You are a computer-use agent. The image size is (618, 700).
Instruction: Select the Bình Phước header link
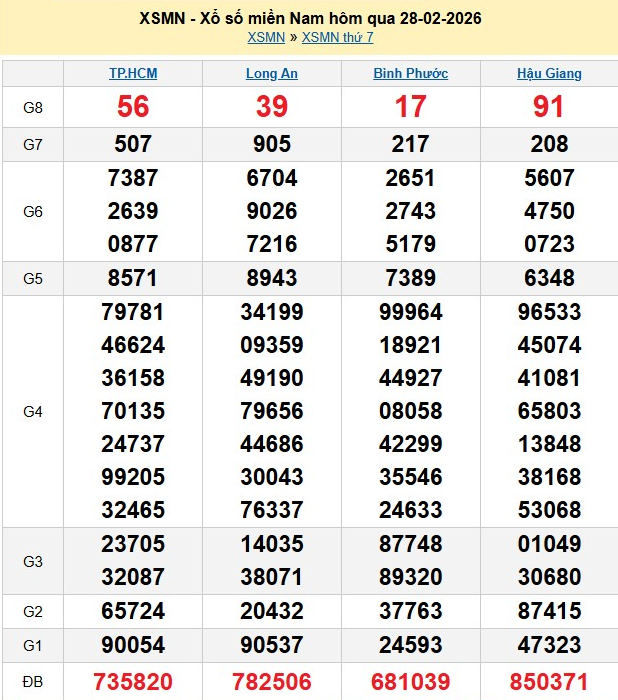point(410,74)
